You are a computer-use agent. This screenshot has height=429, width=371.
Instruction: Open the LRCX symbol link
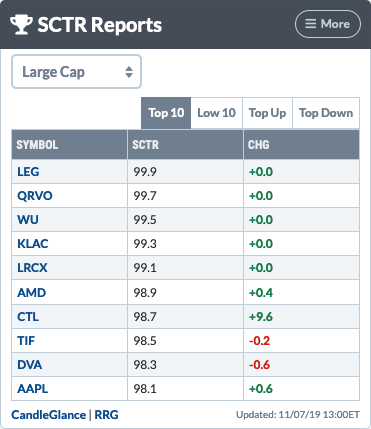(x=32, y=268)
